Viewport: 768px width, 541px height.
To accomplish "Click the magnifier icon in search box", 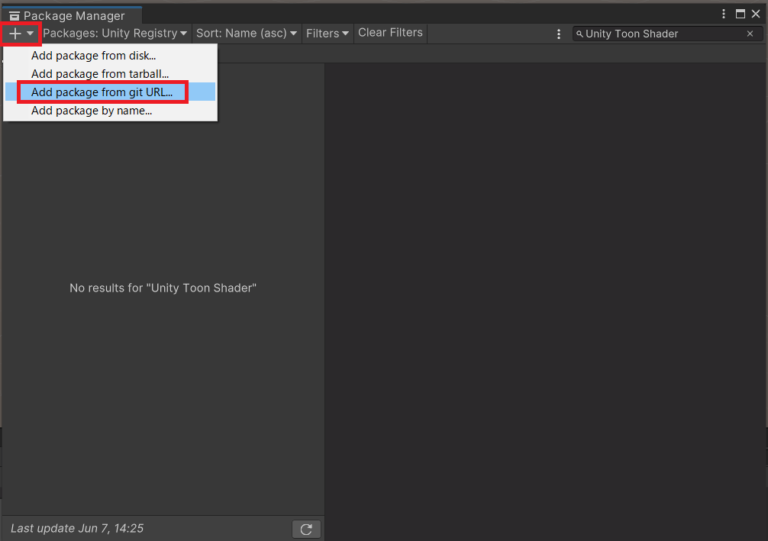I will 580,34.
